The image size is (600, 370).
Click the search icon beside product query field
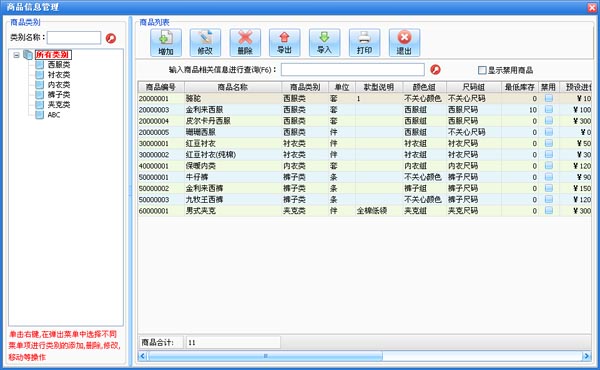tap(435, 70)
